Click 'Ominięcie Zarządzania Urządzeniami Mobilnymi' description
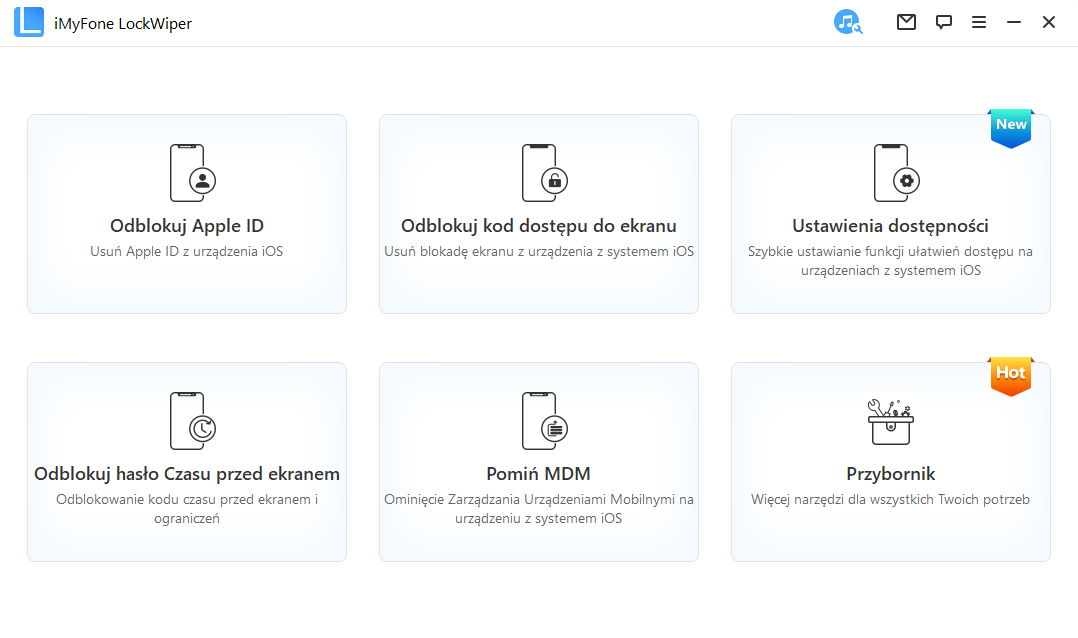Image resolution: width=1078 pixels, height=638 pixels. pos(539,509)
